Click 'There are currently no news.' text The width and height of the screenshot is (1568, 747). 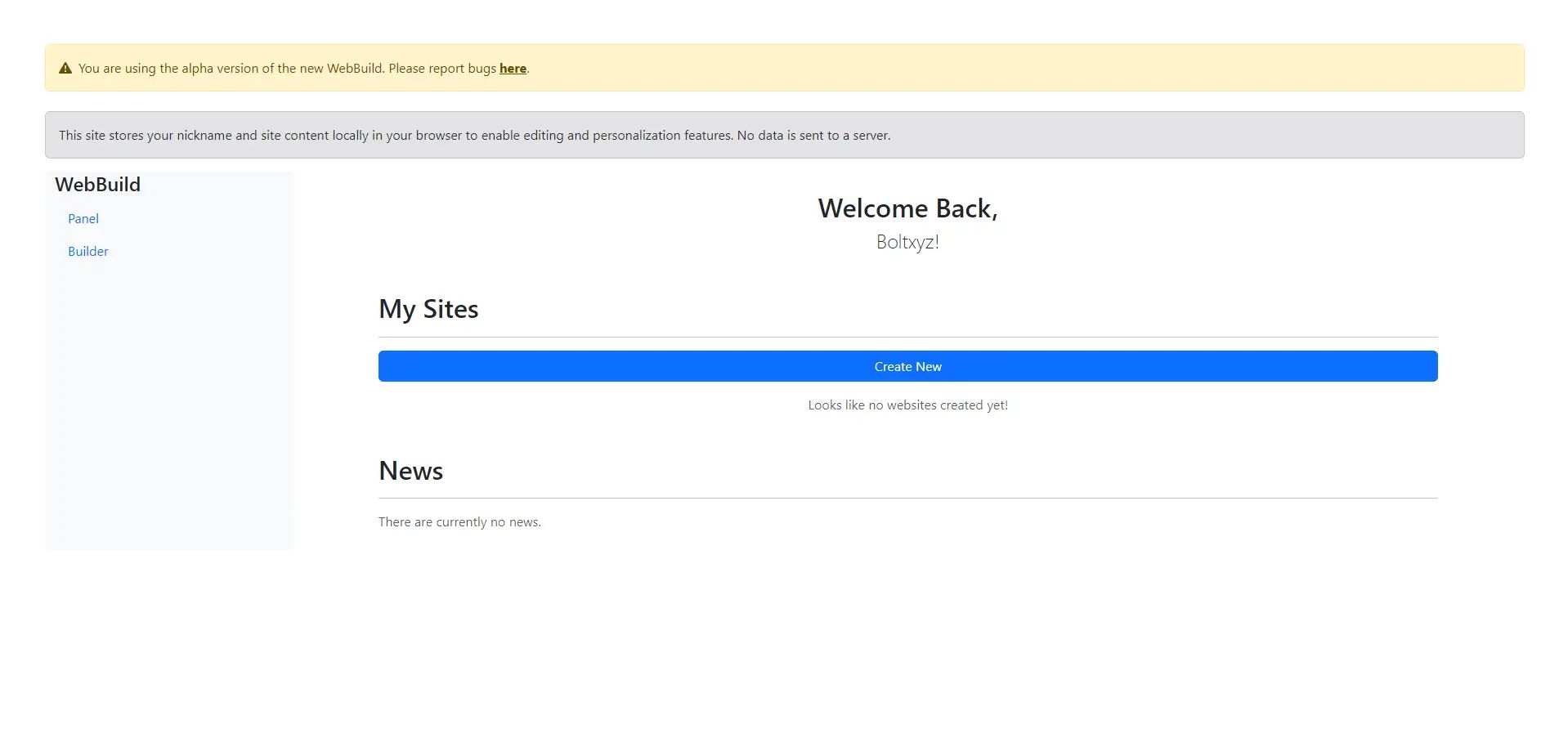(459, 521)
